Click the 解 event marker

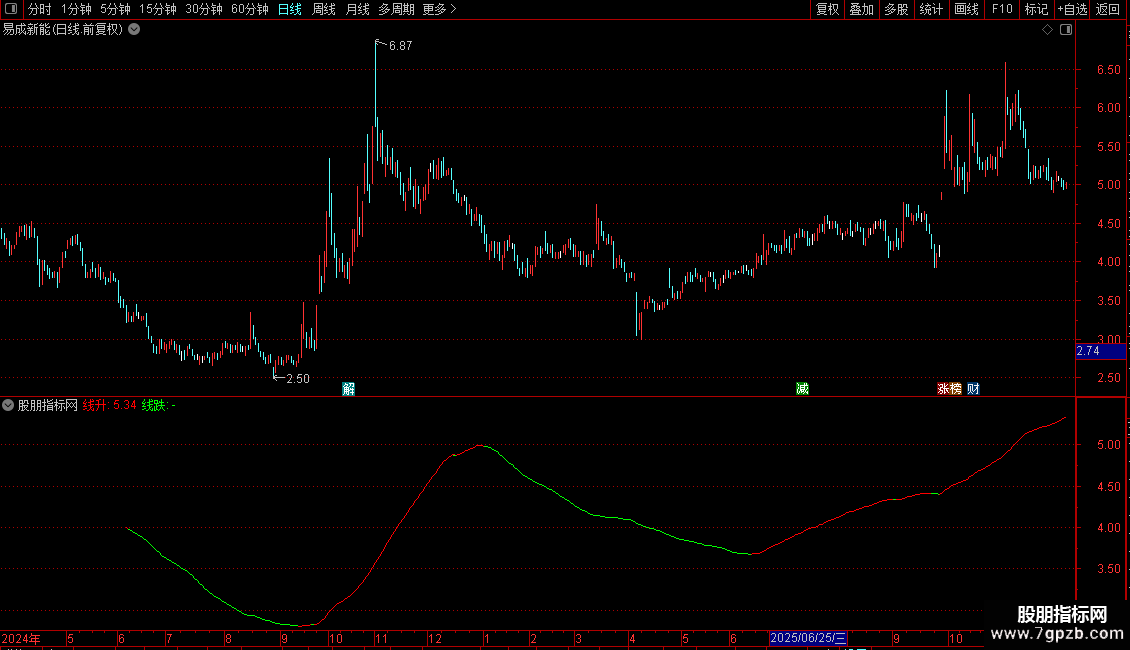tap(348, 389)
